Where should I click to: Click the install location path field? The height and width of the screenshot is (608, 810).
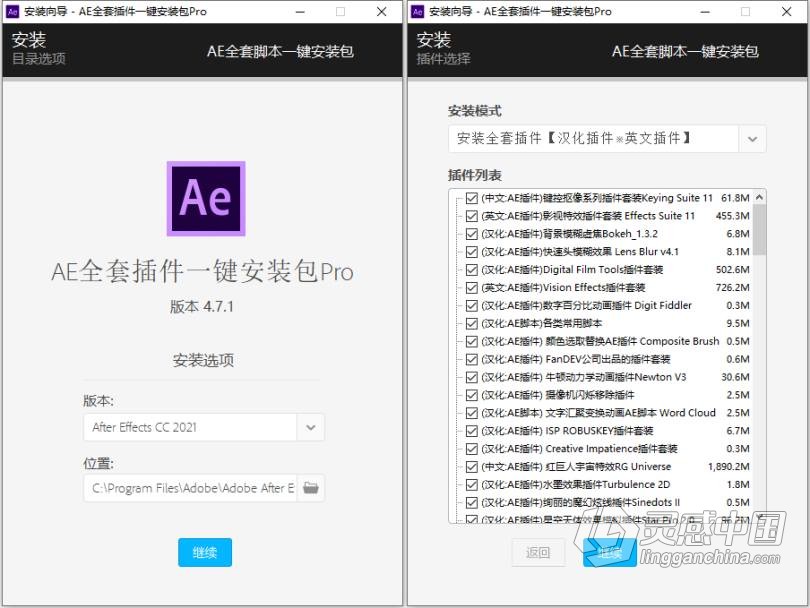pyautogui.click(x=190, y=488)
